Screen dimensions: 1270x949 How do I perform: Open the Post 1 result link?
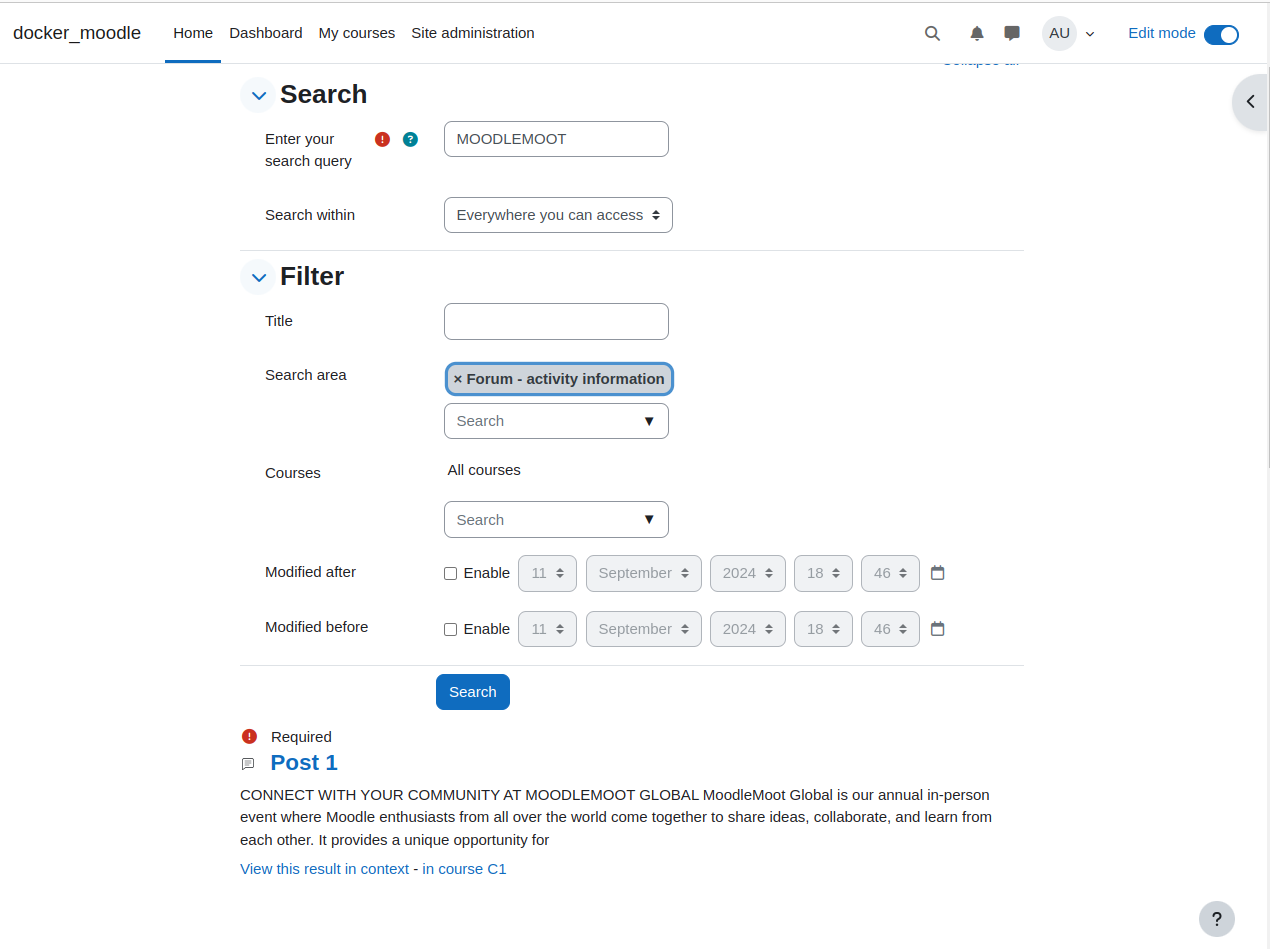click(x=304, y=763)
